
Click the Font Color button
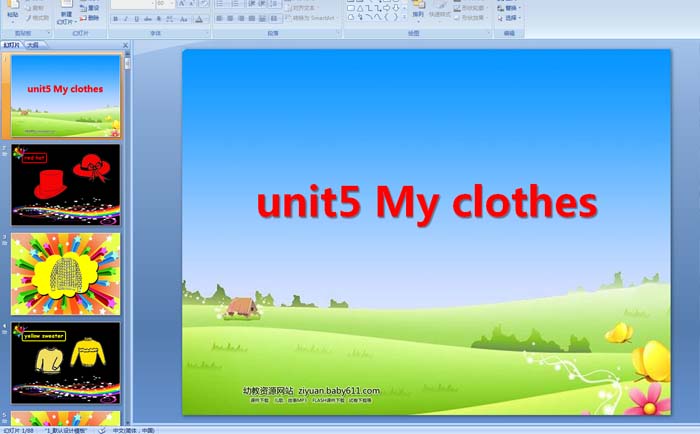point(200,19)
